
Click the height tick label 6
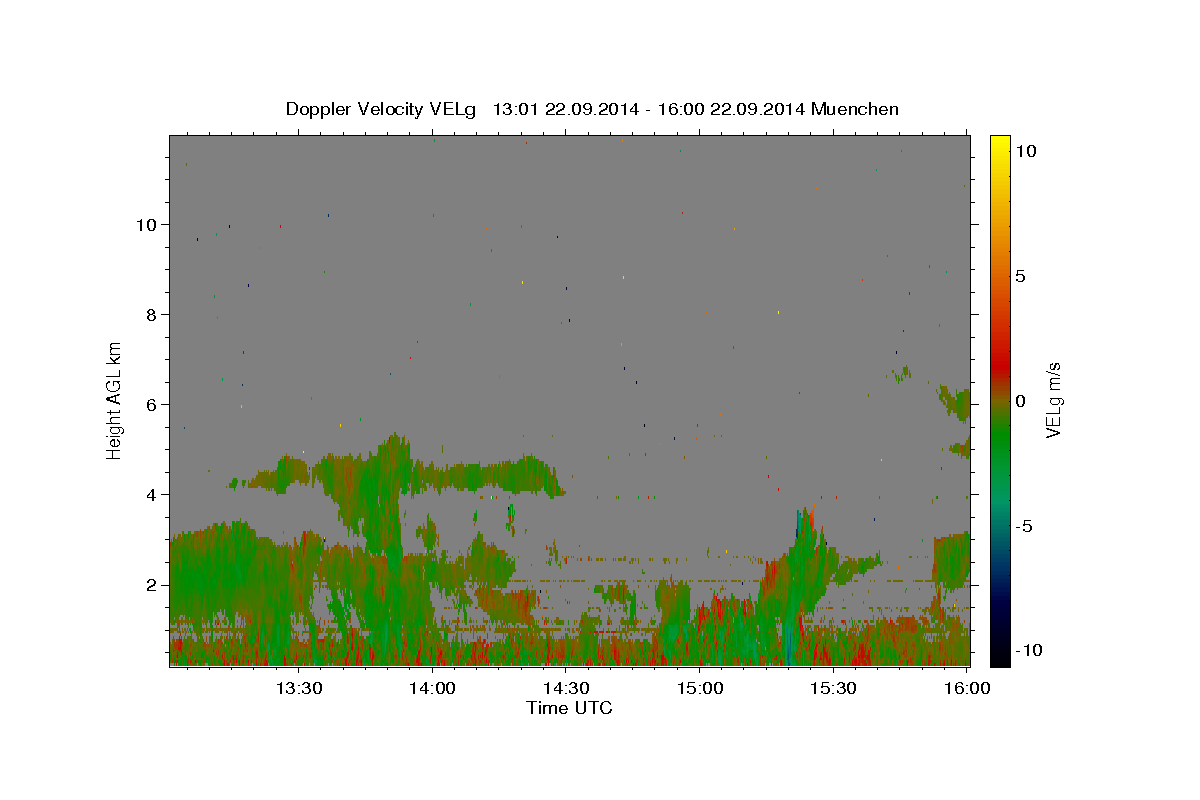152,404
